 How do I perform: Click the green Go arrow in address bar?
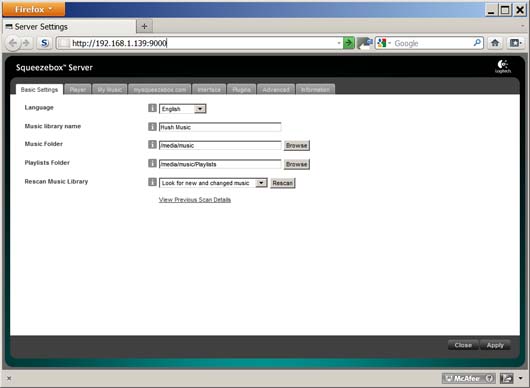[x=348, y=43]
